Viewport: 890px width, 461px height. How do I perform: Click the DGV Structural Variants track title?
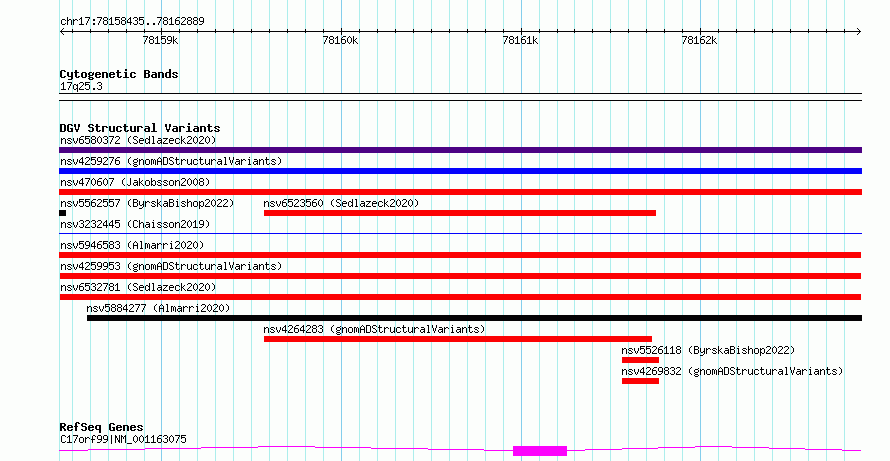click(140, 128)
